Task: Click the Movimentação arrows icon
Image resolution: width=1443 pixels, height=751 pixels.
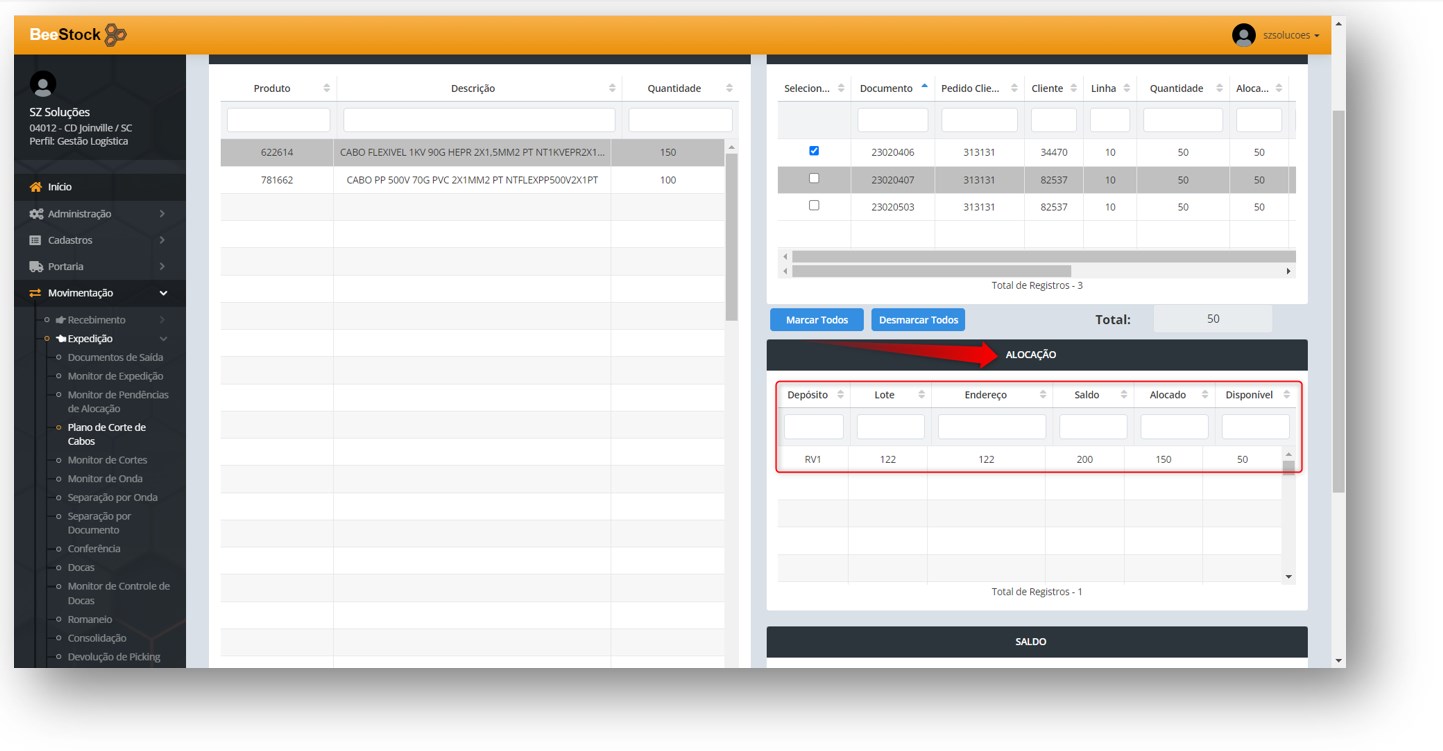Action: point(36,293)
